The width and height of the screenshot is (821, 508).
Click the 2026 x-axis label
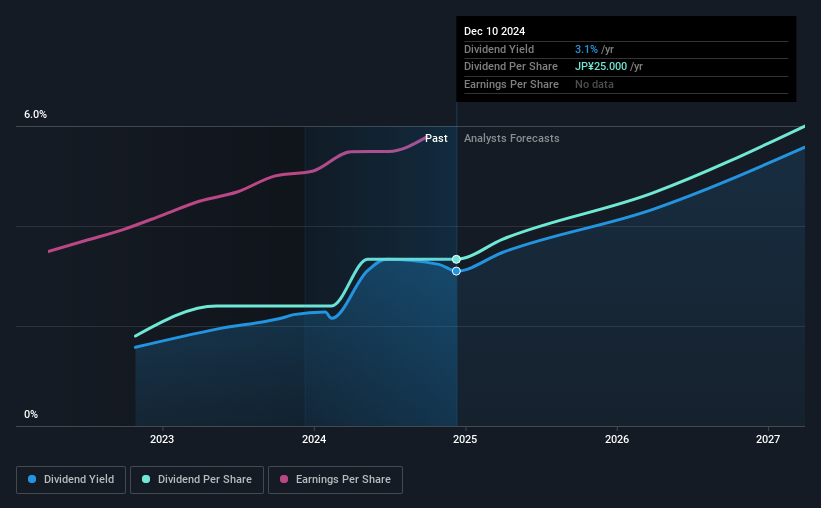pyautogui.click(x=617, y=439)
